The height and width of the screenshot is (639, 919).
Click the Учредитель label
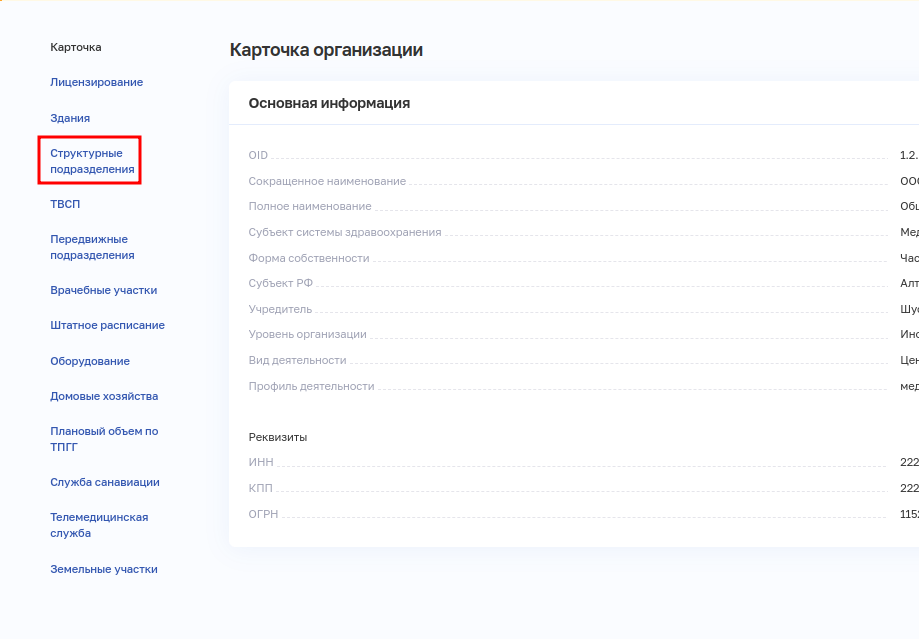point(280,310)
